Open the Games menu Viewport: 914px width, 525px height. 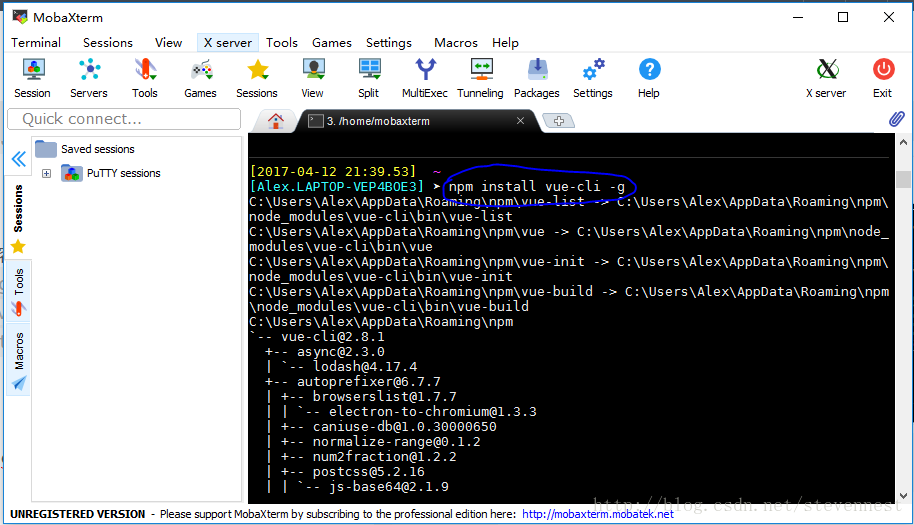(x=332, y=43)
